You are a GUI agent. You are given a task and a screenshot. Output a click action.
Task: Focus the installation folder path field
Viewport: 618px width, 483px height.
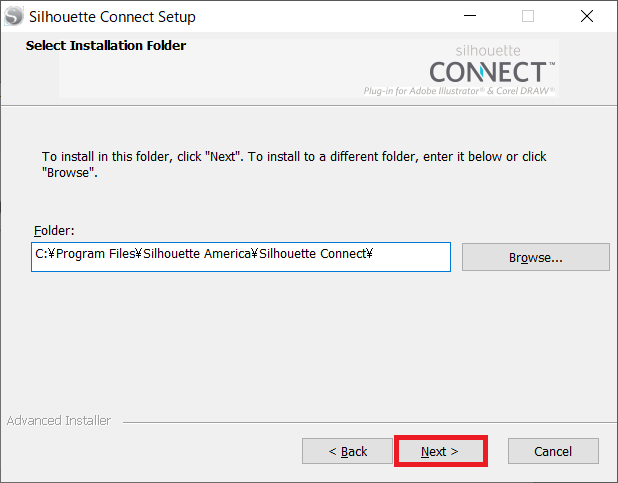click(x=241, y=257)
